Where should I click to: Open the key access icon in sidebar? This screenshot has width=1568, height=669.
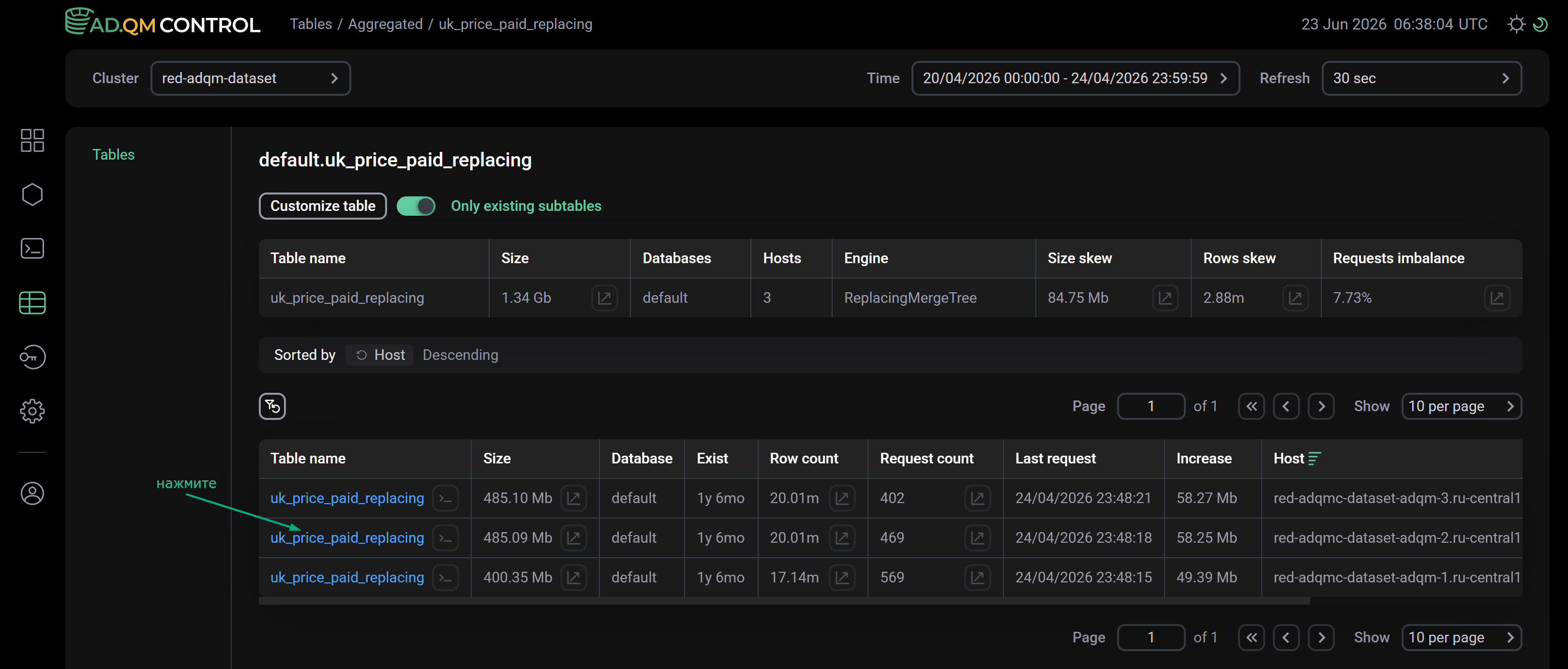point(32,357)
